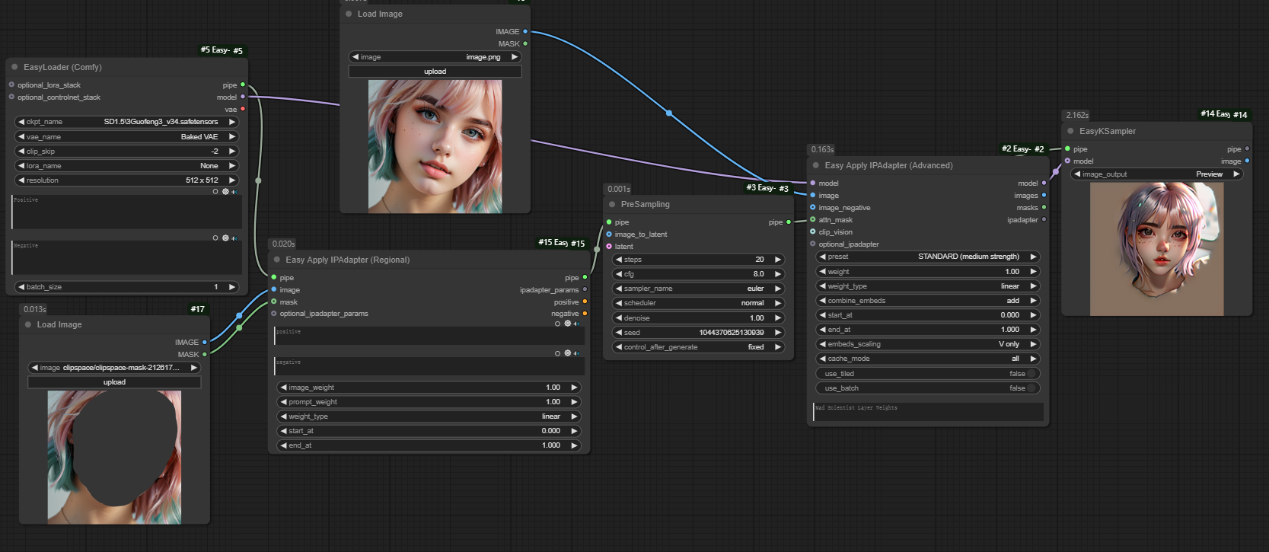Click the attn_mask input socket on IPAdapter Advanced
This screenshot has height=552, width=1269.
coord(813,219)
